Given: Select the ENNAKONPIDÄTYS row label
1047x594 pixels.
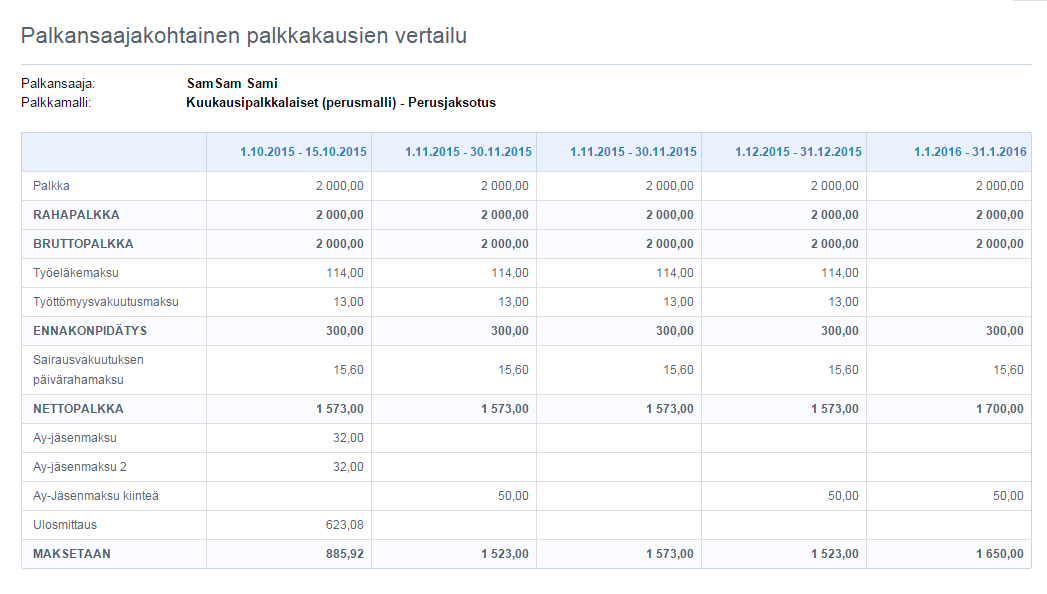Looking at the screenshot, I should click(90, 331).
